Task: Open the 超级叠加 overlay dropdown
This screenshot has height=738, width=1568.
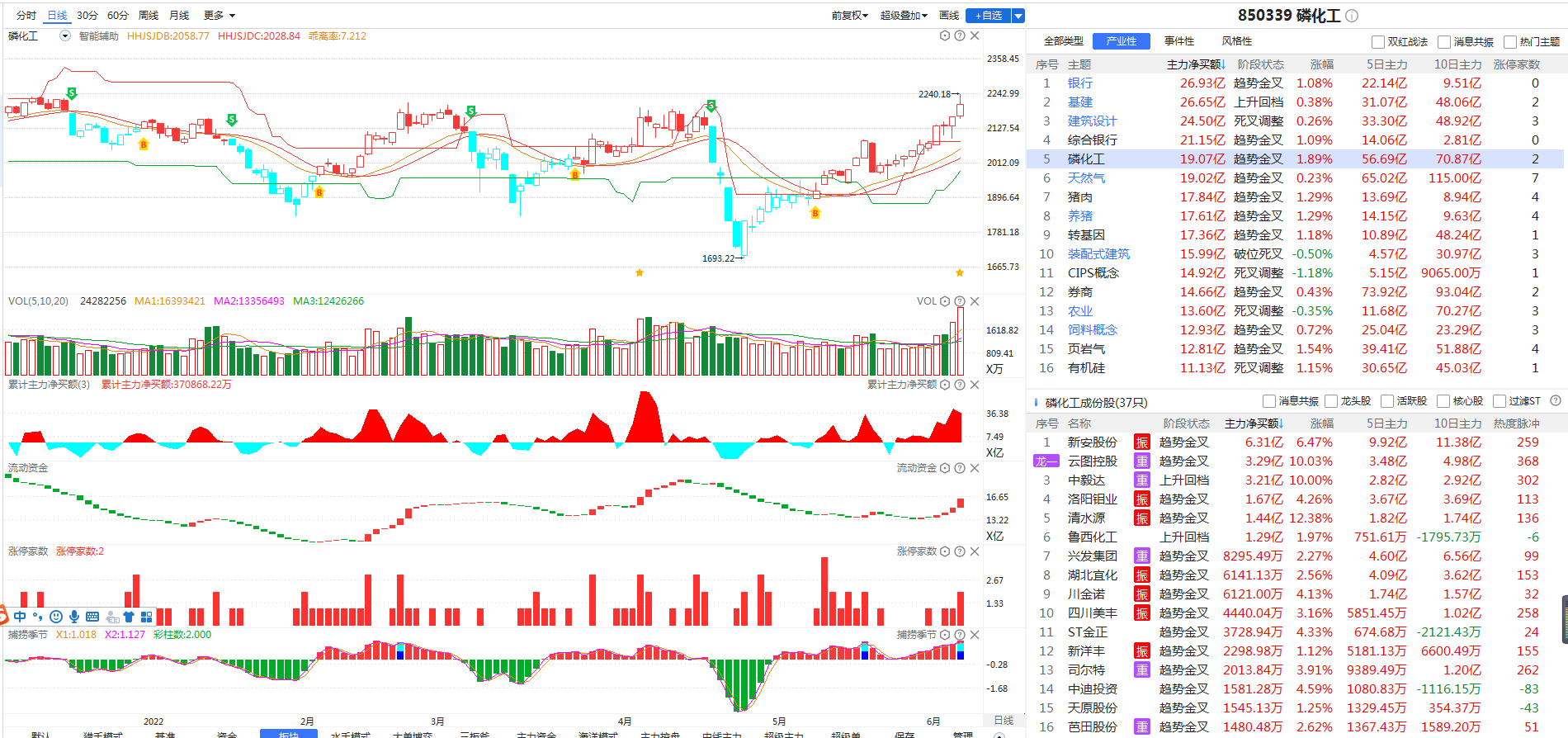Action: point(904,16)
